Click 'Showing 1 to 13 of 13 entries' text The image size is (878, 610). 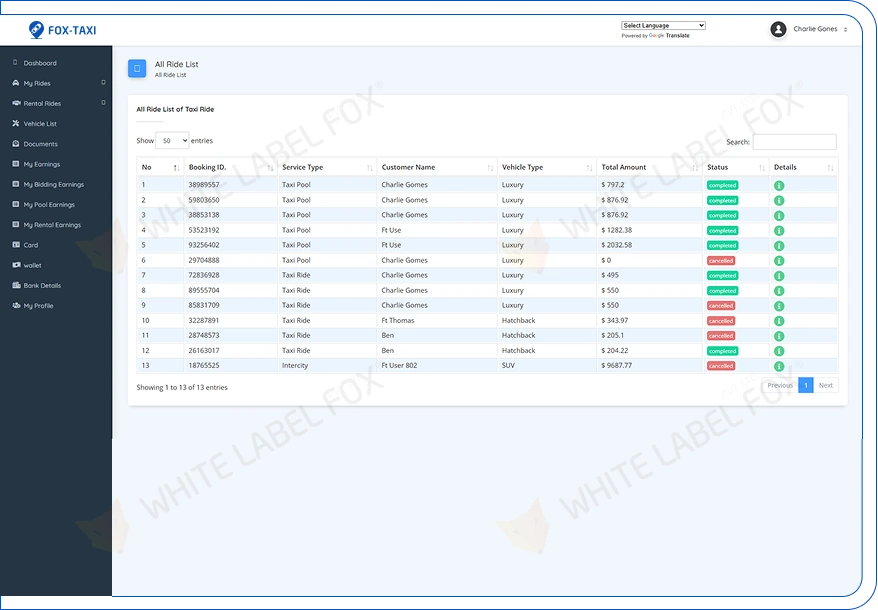[x=182, y=388]
